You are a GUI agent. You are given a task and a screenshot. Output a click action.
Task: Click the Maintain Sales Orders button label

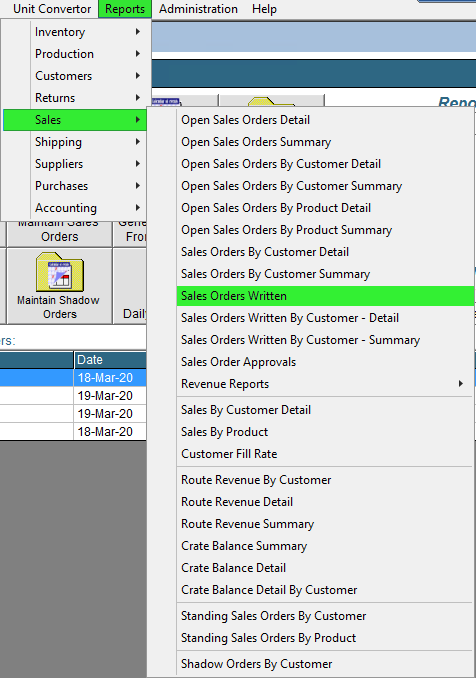pos(59,232)
